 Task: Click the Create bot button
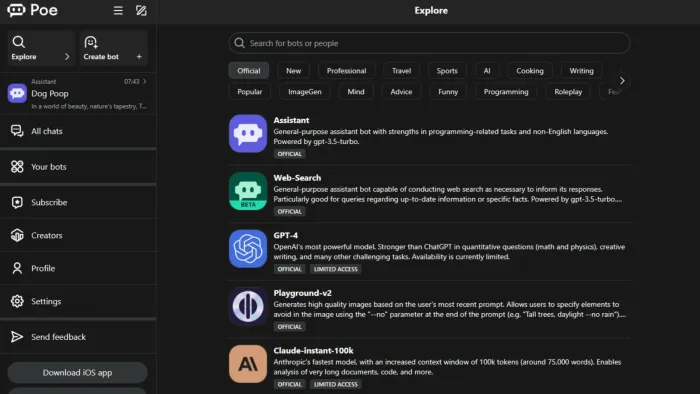point(113,48)
